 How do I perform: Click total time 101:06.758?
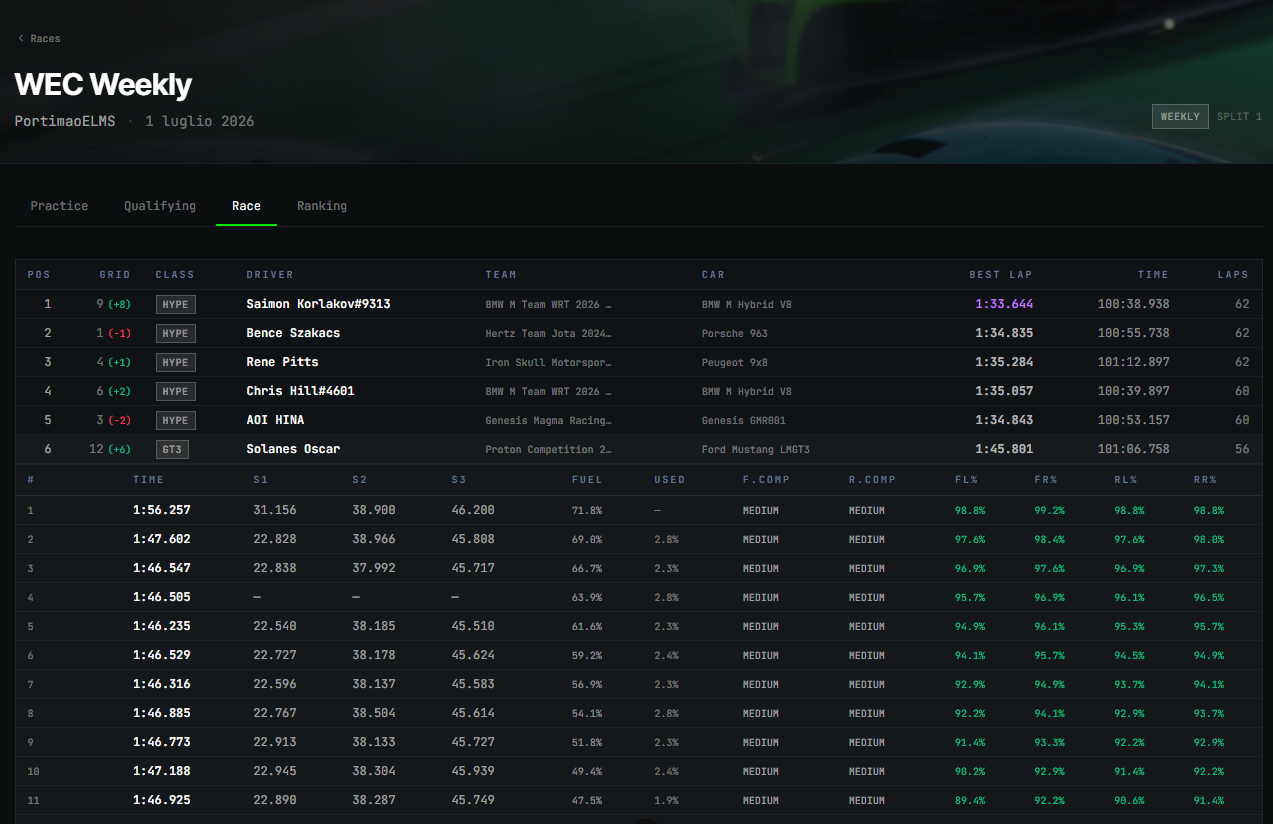coord(1133,449)
